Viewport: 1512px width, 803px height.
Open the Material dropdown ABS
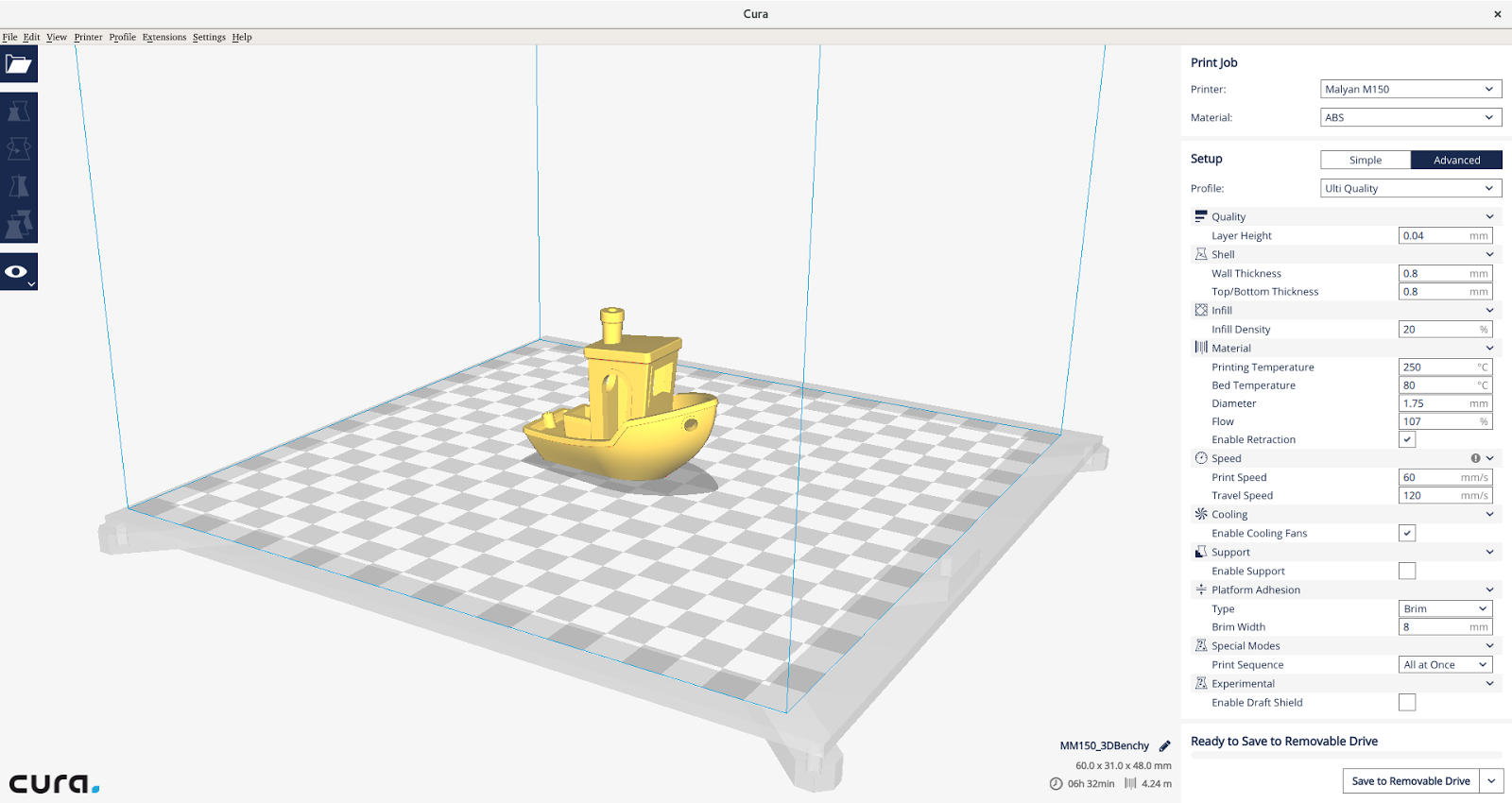1411,117
